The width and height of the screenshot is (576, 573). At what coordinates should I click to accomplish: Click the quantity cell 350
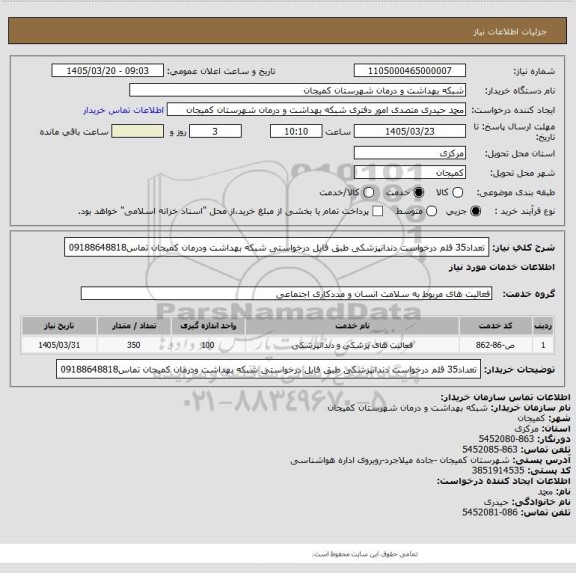point(134,345)
